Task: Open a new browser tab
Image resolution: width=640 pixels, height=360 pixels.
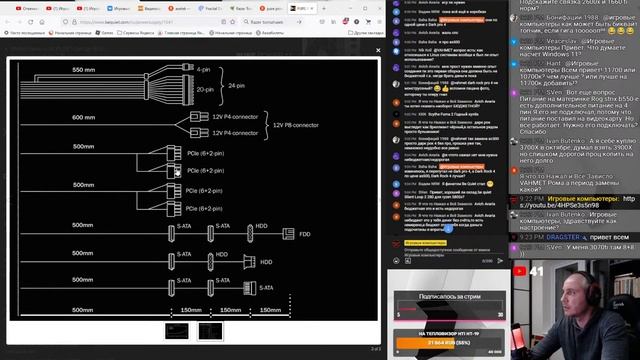Action: tap(324, 9)
